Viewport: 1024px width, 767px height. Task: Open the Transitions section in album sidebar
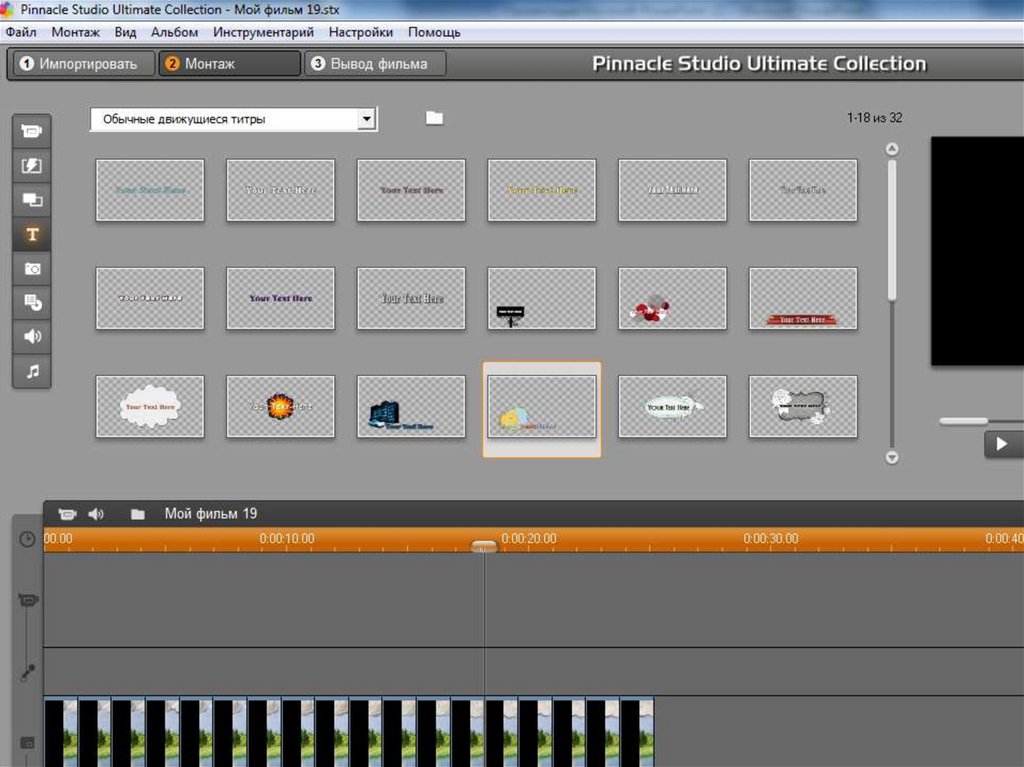pos(32,166)
